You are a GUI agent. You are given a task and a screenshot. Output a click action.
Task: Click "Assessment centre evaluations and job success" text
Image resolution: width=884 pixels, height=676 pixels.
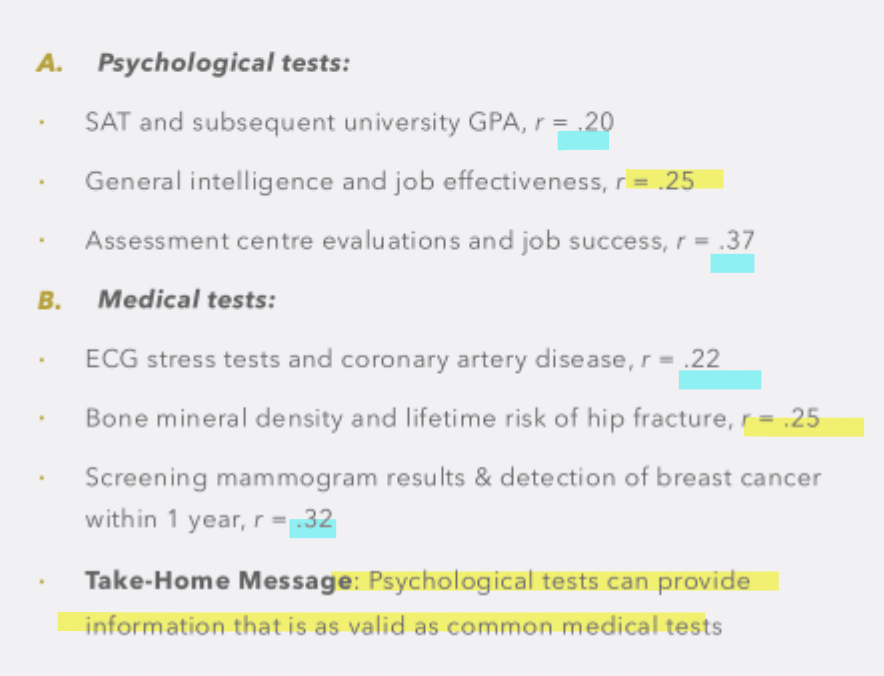[x=372, y=241]
